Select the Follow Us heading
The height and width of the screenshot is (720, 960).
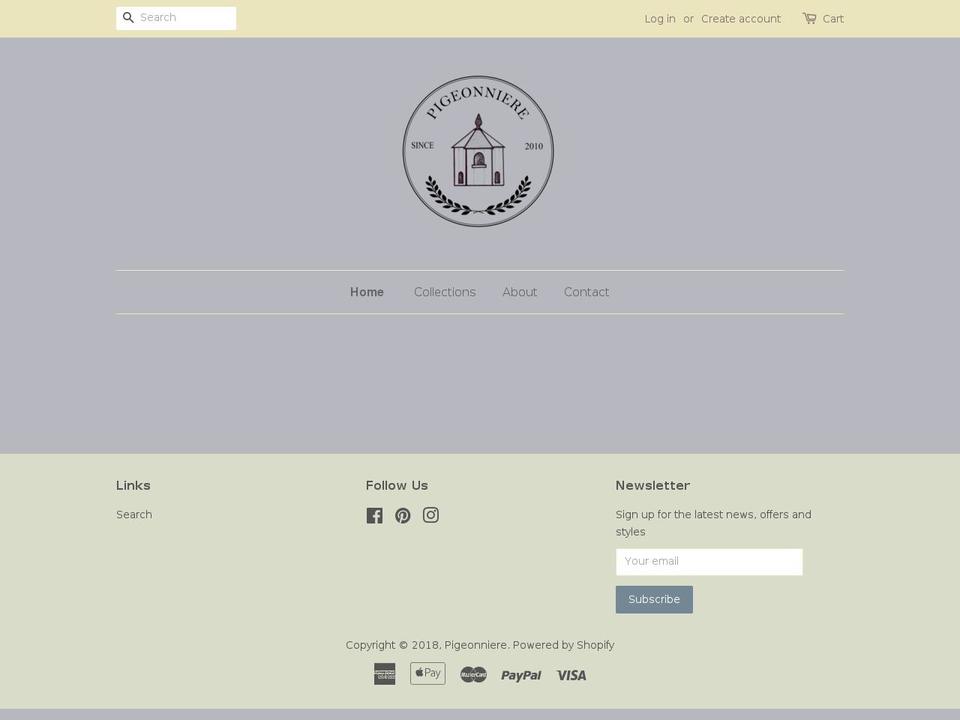click(397, 486)
